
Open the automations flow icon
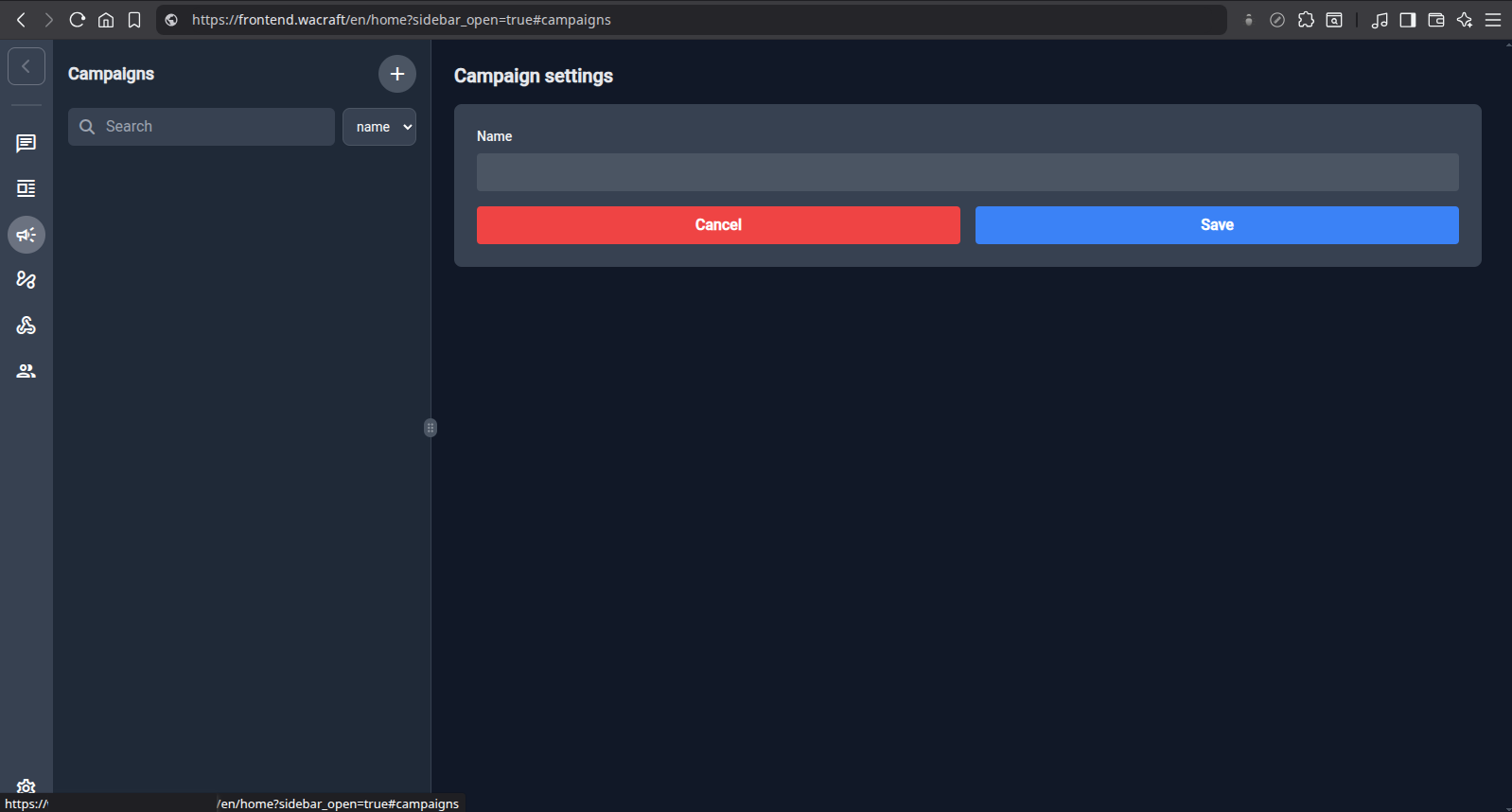26,279
